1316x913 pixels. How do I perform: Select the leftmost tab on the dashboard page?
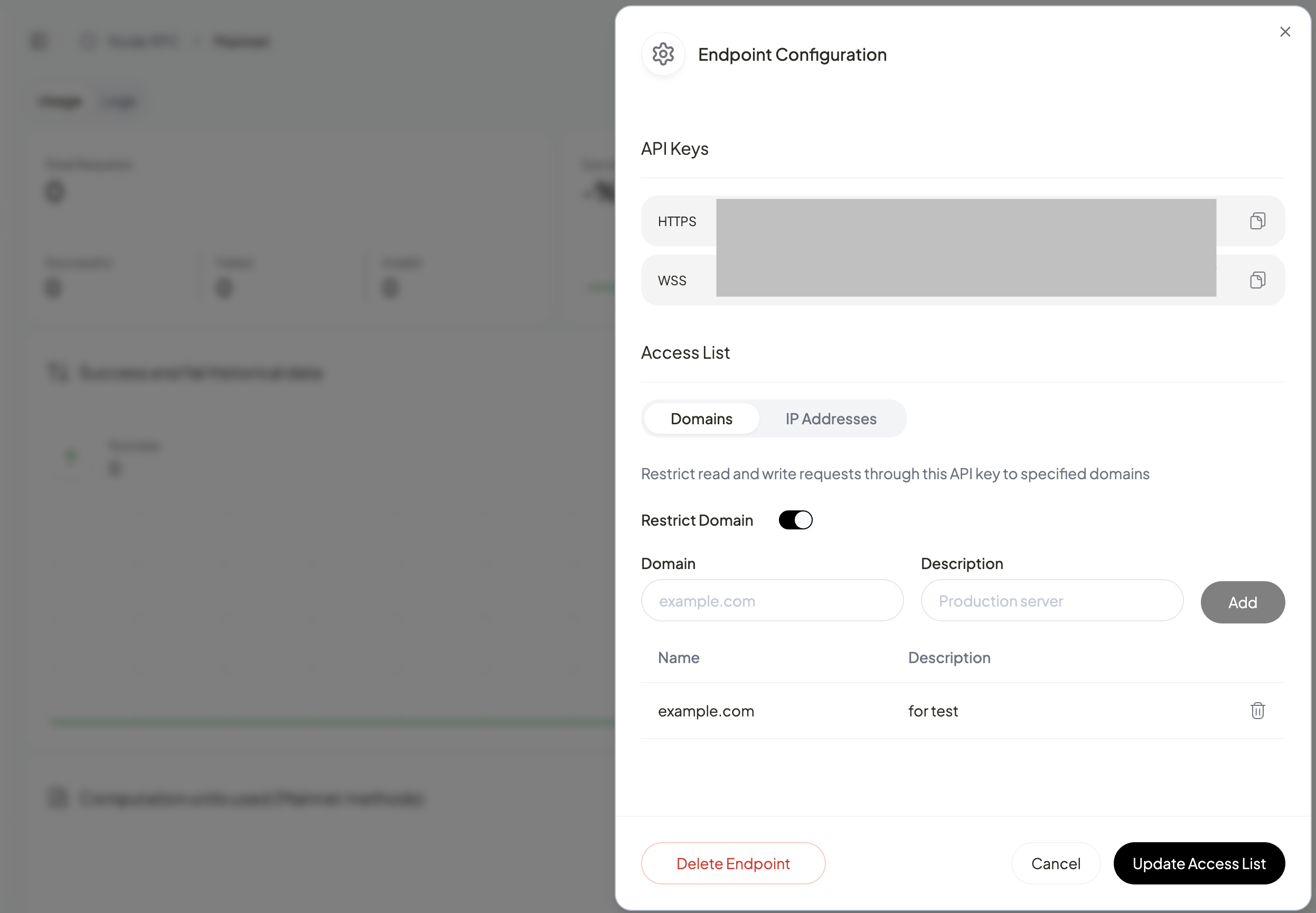60,101
